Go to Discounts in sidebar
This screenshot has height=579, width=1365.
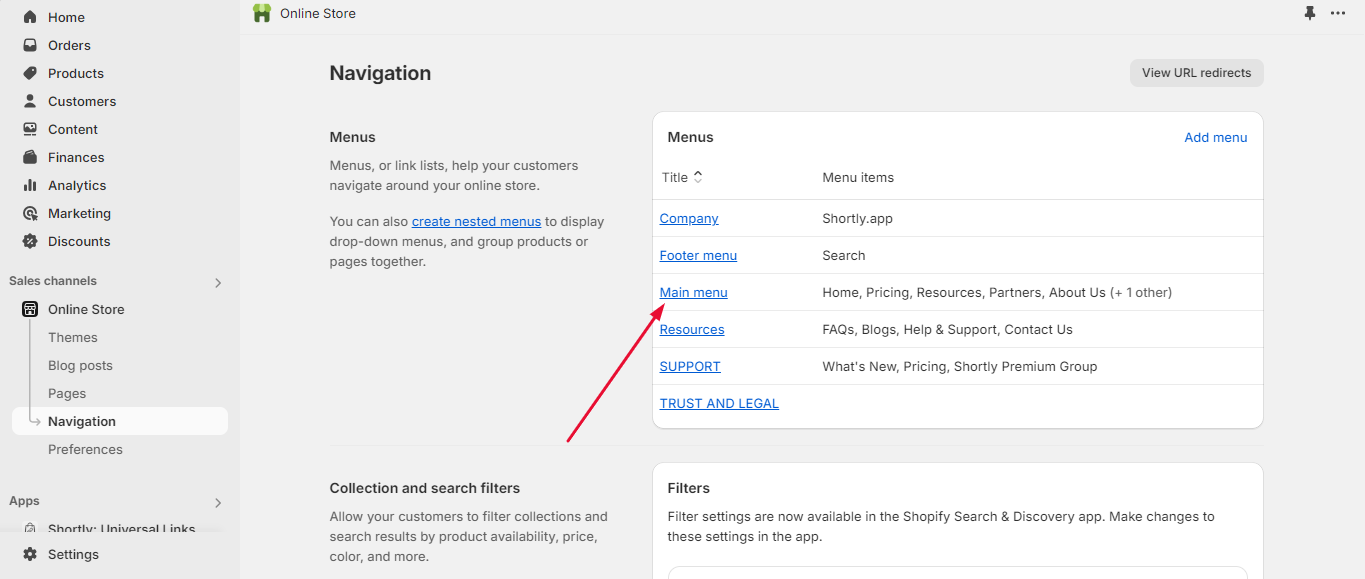point(79,241)
